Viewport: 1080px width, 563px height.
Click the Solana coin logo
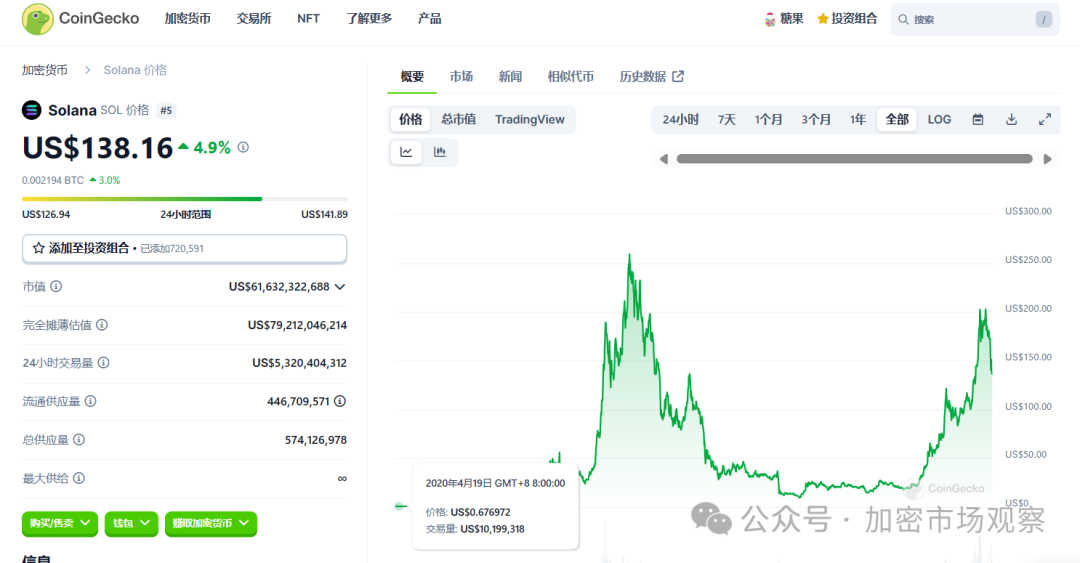pyautogui.click(x=32, y=110)
